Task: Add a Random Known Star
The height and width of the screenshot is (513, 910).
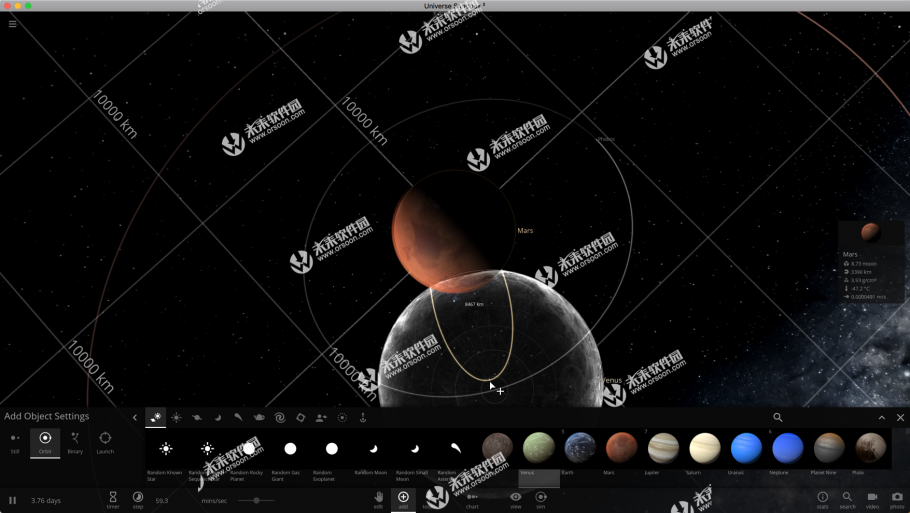Action: click(166, 449)
